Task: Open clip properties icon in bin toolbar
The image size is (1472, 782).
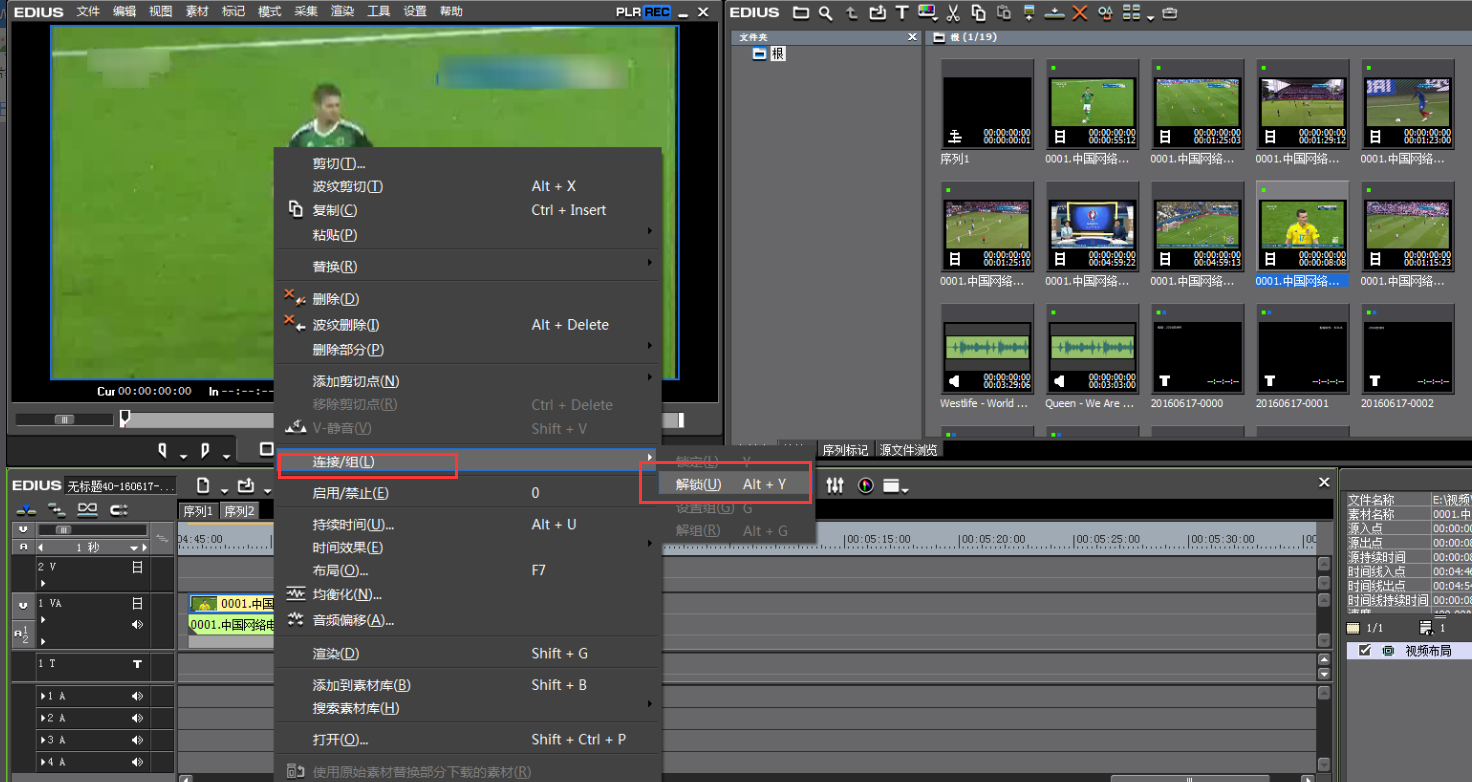Action: (x=1106, y=13)
